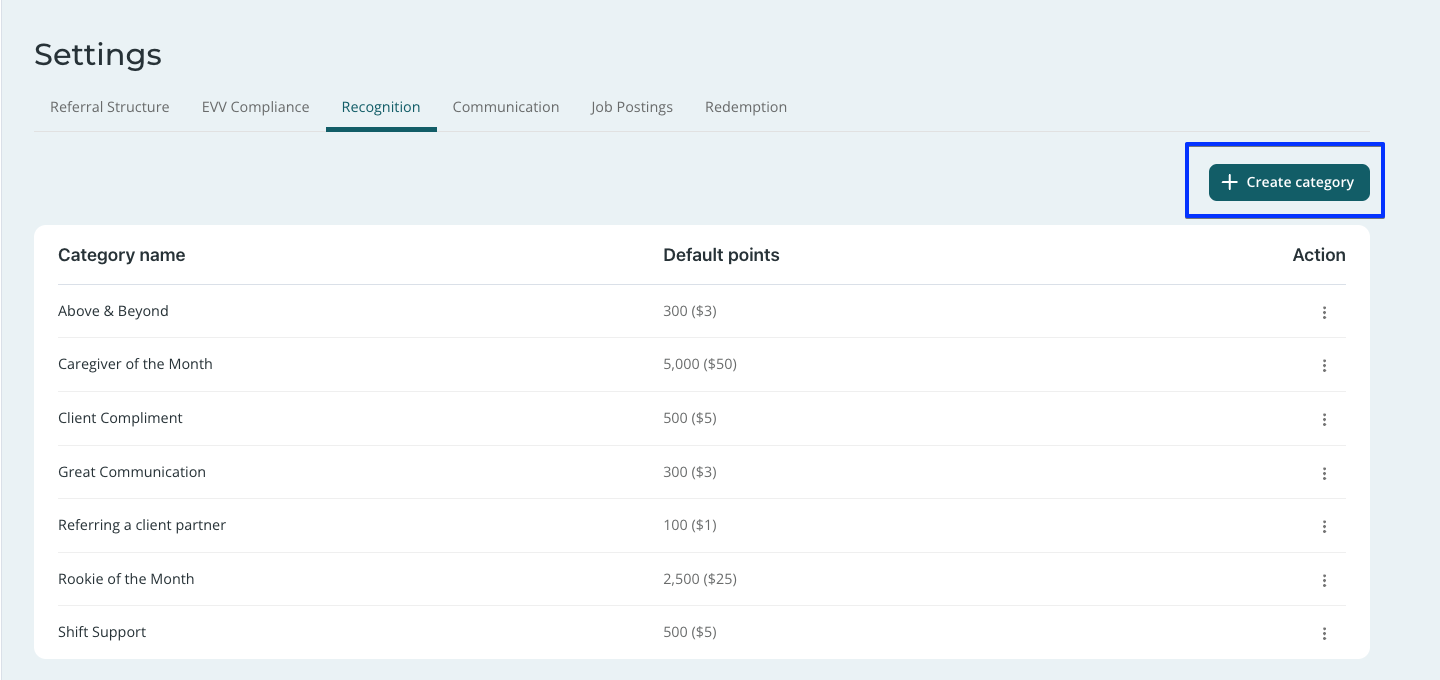Click the 2,500 ($25) points value
The width and height of the screenshot is (1440, 680).
tap(700, 579)
